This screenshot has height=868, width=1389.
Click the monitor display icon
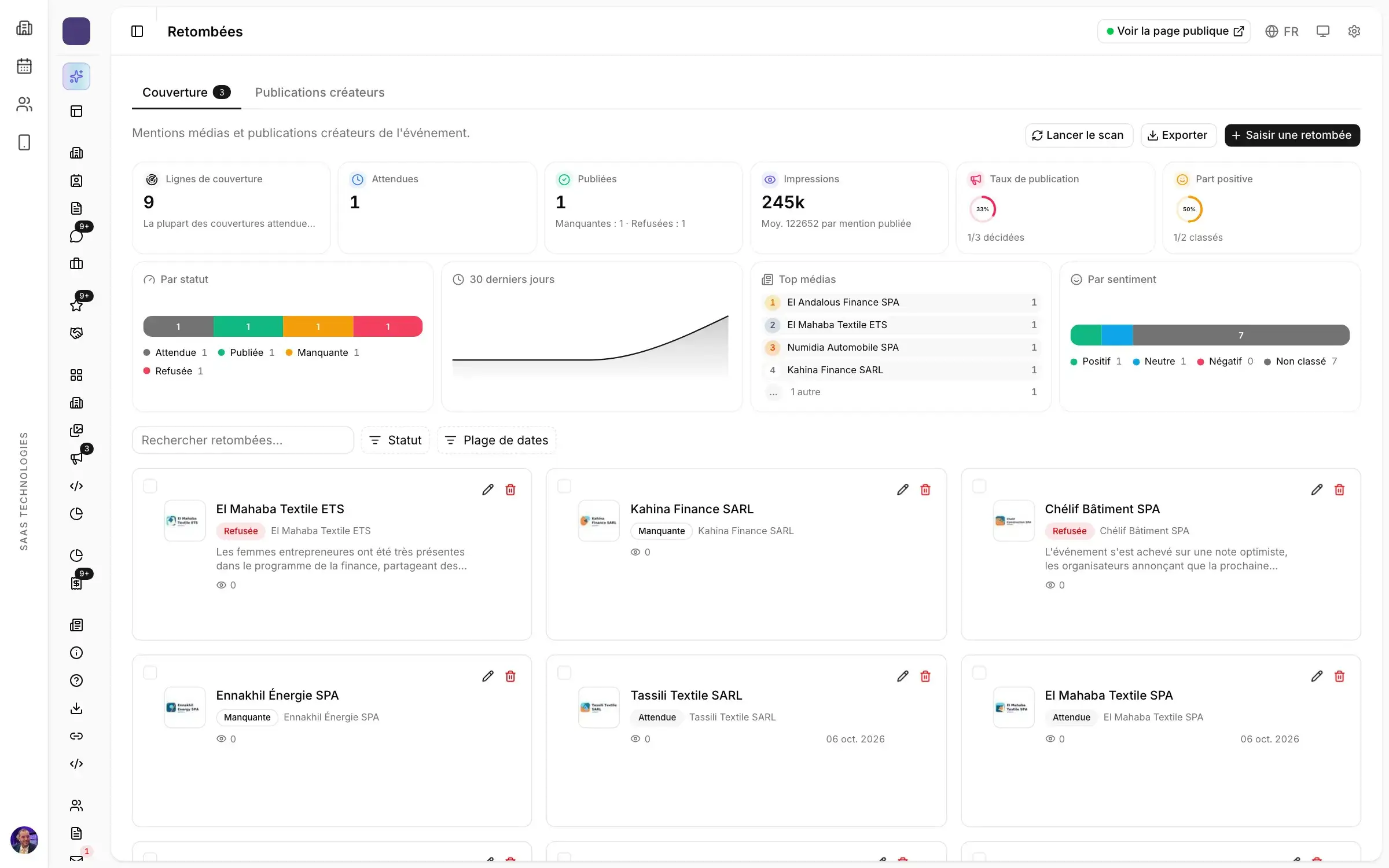point(1322,31)
